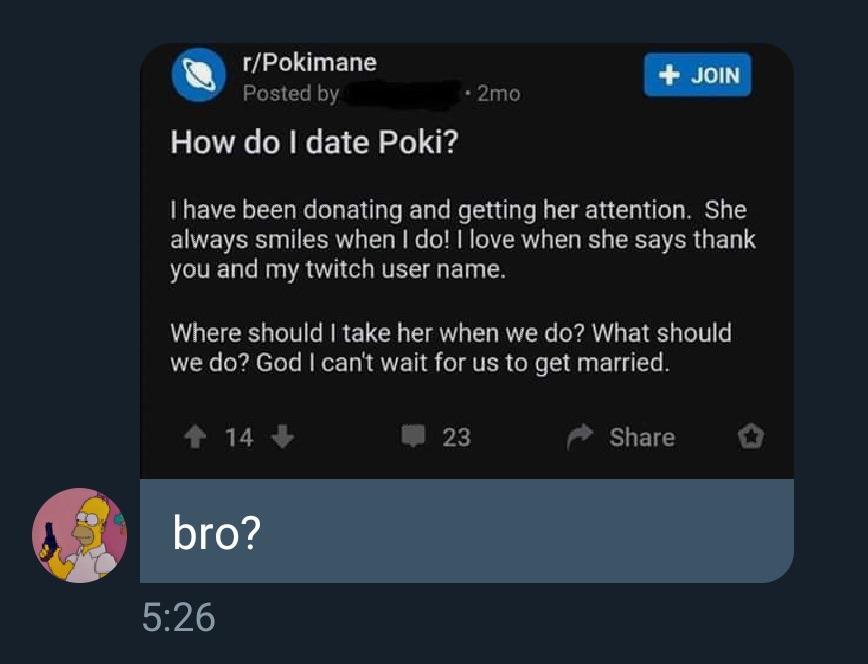The height and width of the screenshot is (664, 868).
Task: Click the 'bro?' message bubble
Action: click(x=466, y=532)
